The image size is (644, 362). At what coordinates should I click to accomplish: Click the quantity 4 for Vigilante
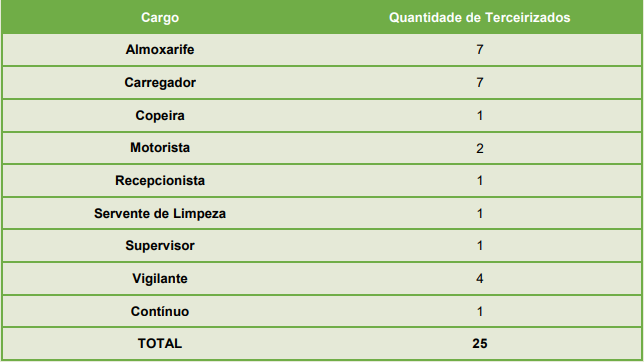[479, 279]
